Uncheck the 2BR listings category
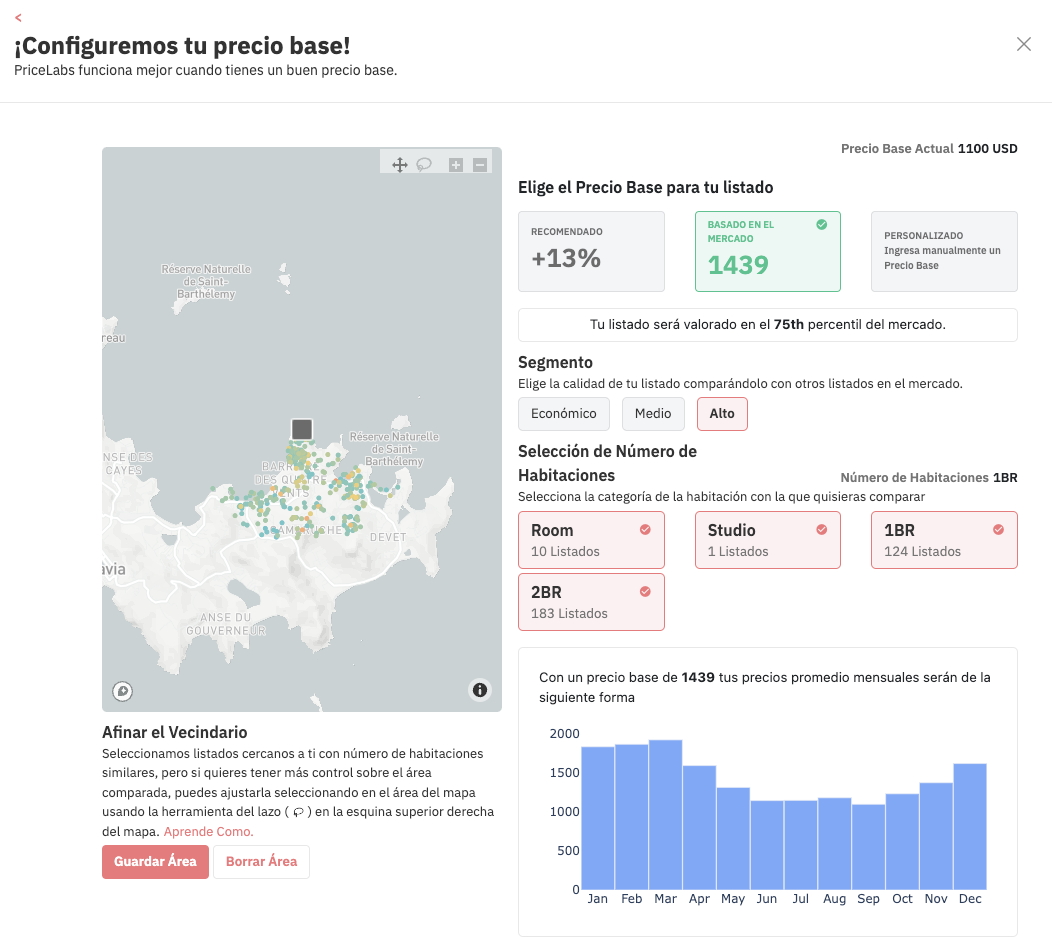Image resolution: width=1052 pixels, height=949 pixels. coord(591,602)
